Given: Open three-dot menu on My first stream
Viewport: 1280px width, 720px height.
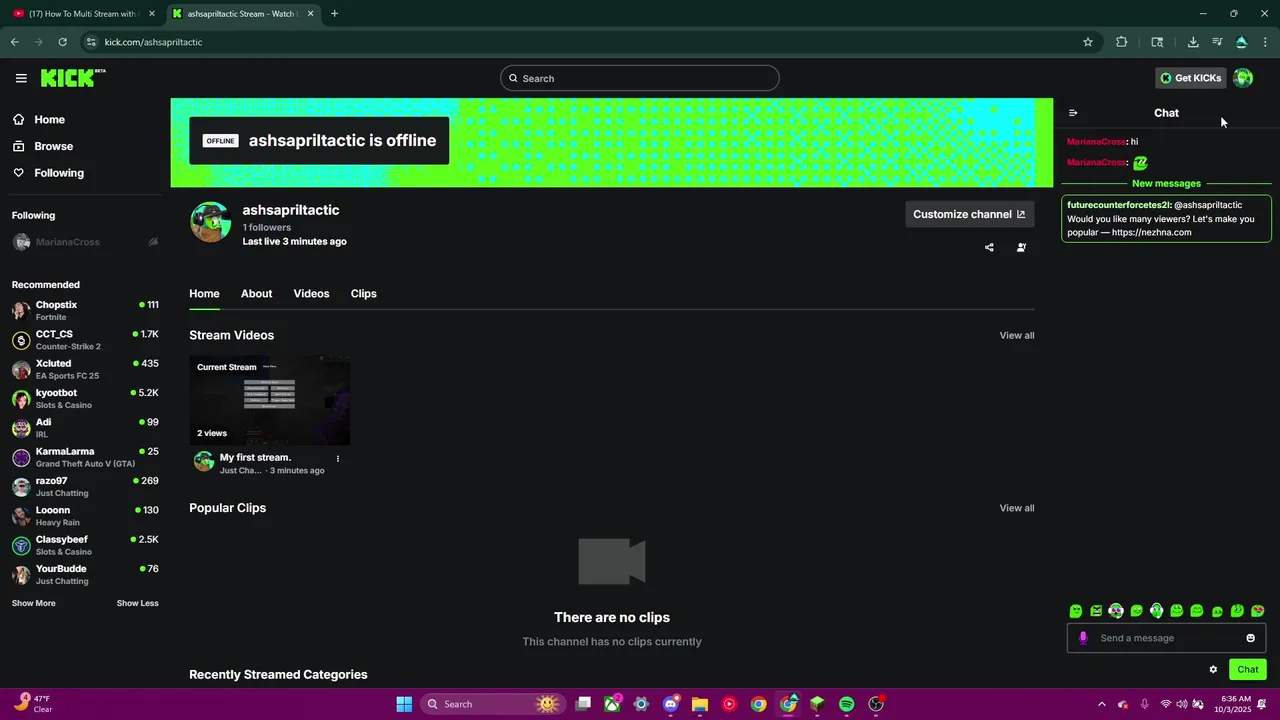Looking at the screenshot, I should pos(338,459).
